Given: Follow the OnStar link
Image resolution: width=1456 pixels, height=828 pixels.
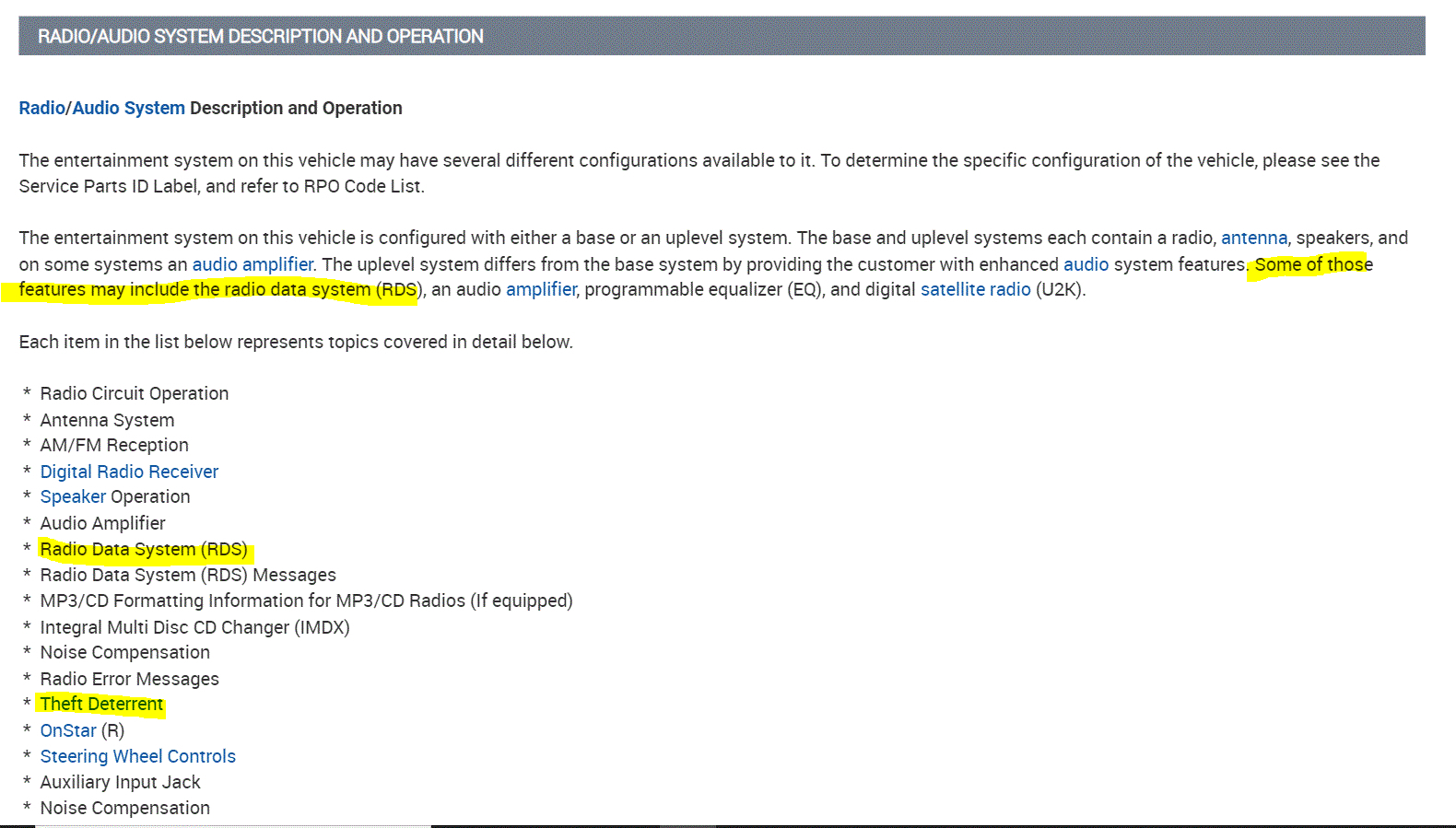Looking at the screenshot, I should pyautogui.click(x=68, y=730).
